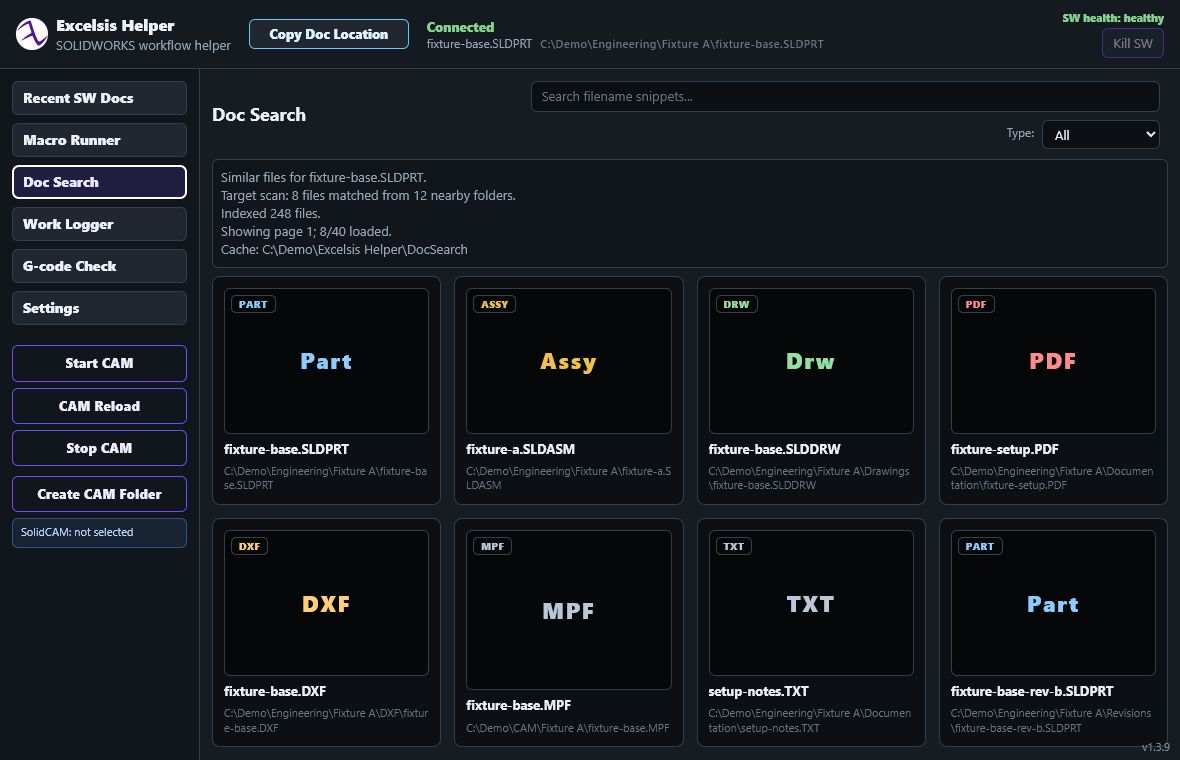Click the PART badge on fixture-base-rev-b card
1180x760 pixels.
[980, 546]
